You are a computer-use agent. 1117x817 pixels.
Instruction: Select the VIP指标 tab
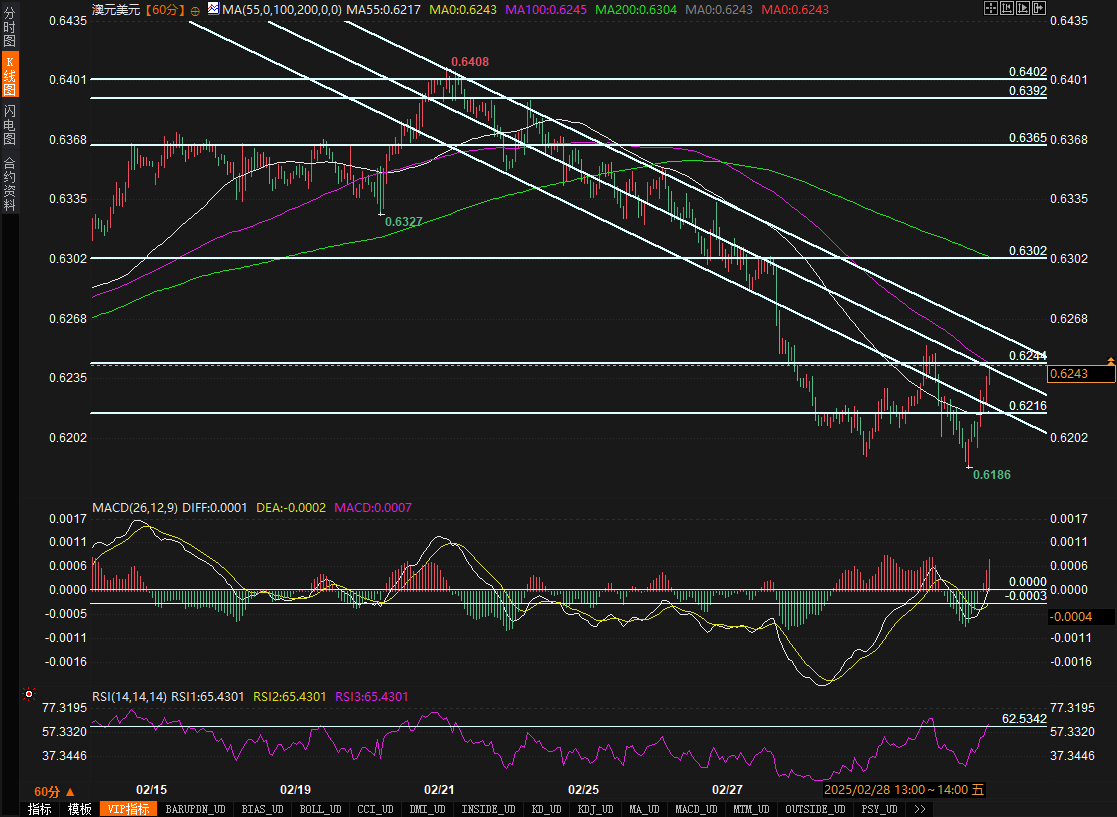128,809
